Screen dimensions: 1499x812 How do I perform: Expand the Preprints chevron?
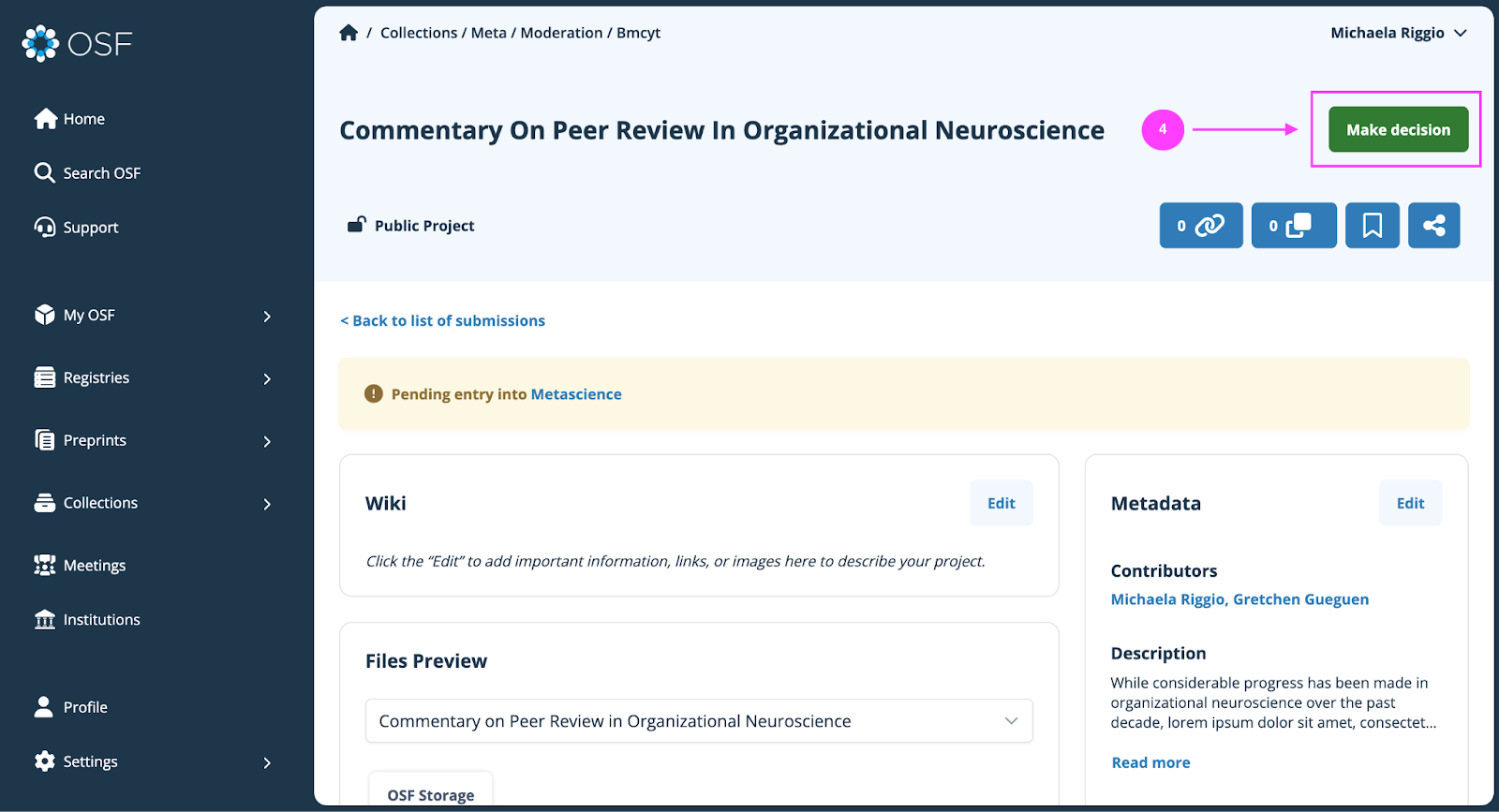tap(267, 442)
